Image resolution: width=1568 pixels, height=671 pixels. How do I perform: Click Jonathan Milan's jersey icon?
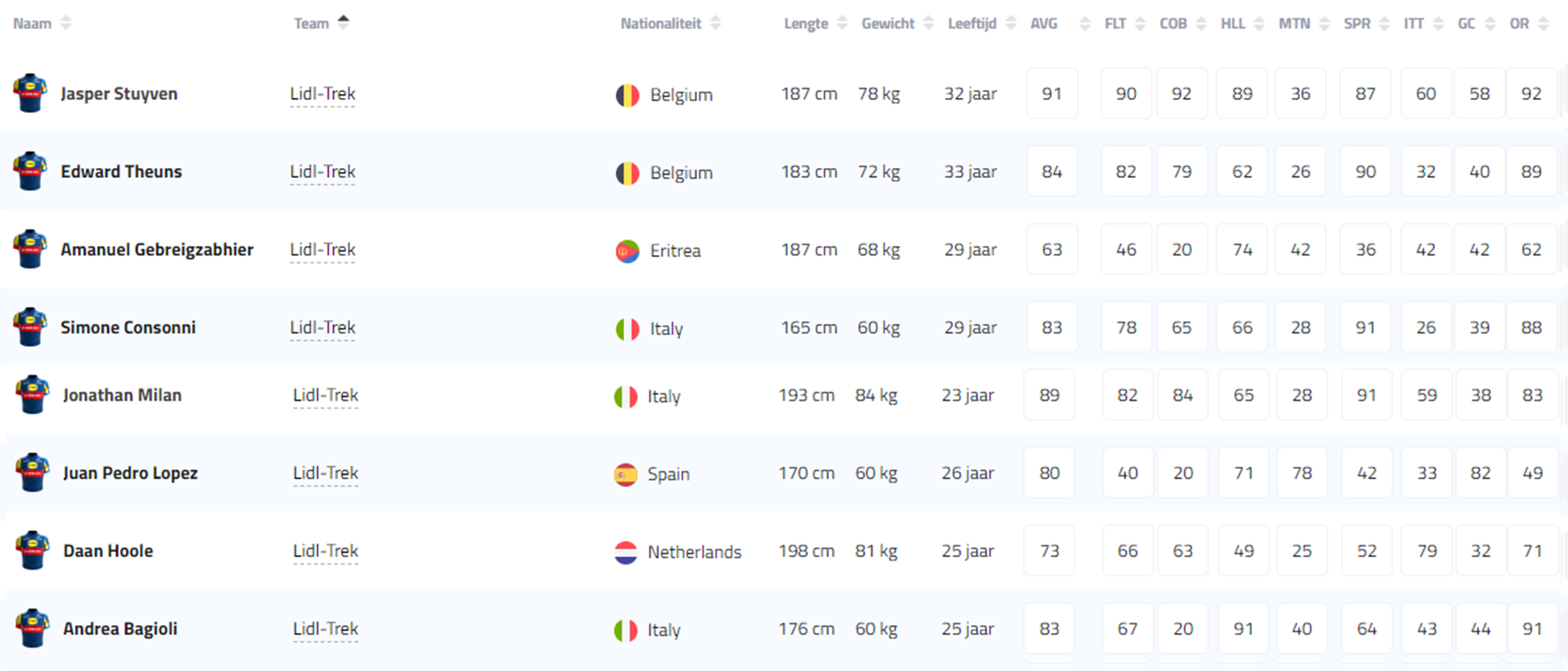pos(32,395)
